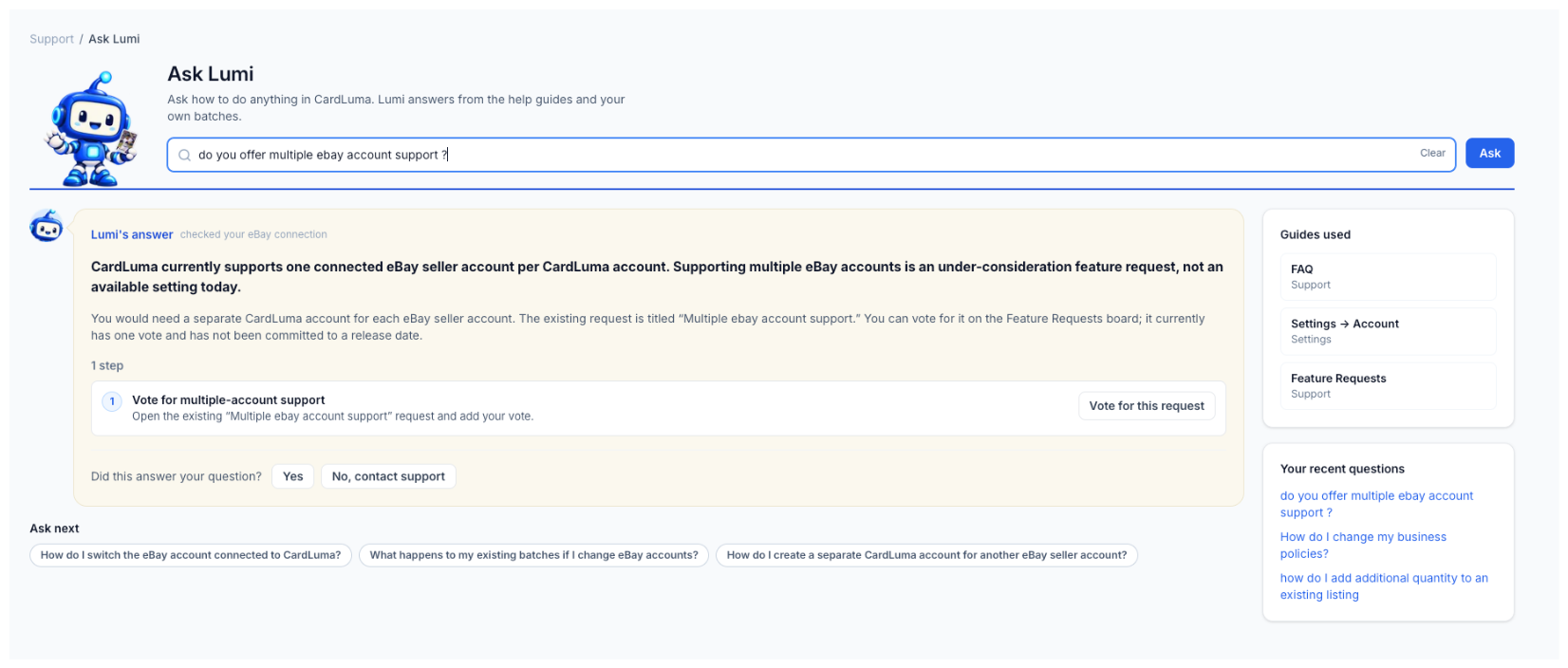The image size is (1568, 668).
Task: Clear the question field
Action: click(x=1432, y=153)
